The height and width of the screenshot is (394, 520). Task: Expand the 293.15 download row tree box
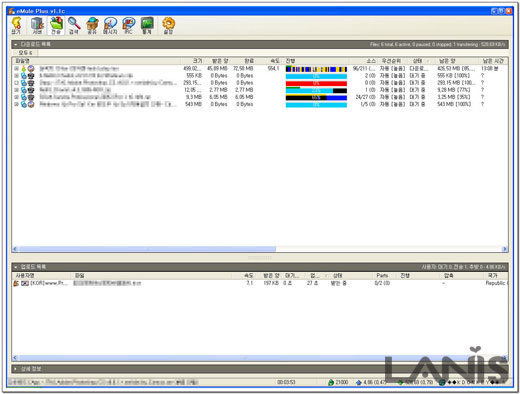click(x=16, y=83)
